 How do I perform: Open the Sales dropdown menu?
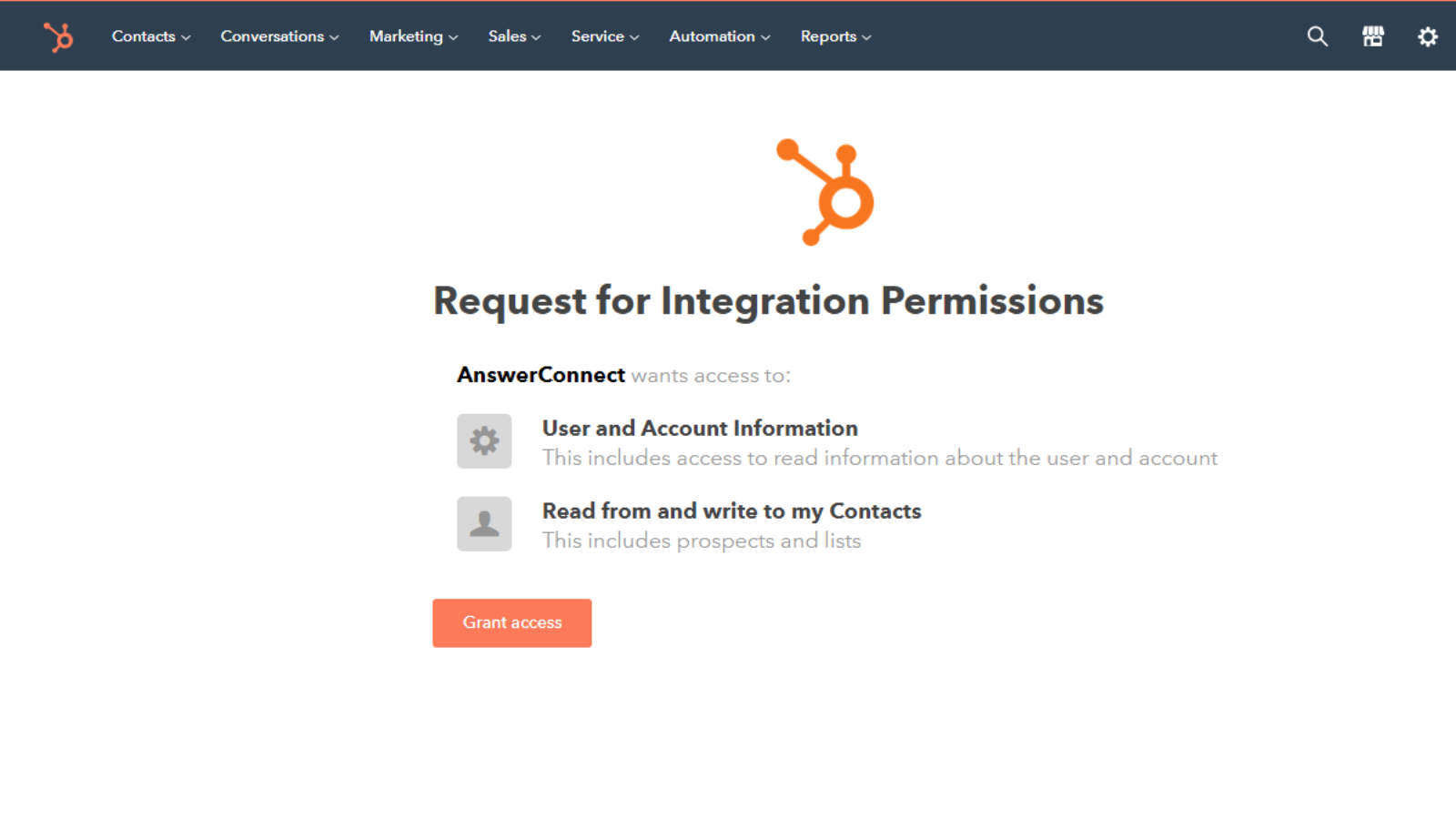(514, 36)
